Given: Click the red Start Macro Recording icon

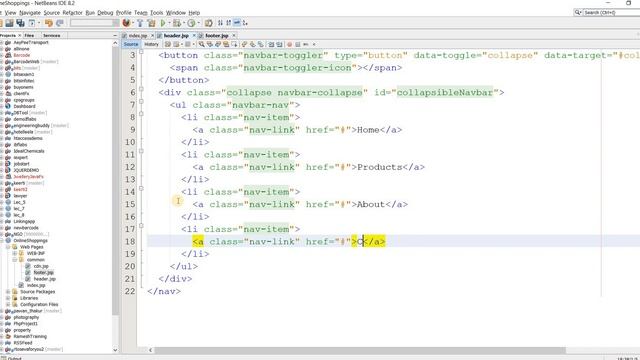Looking at the screenshot, I should pos(289,44).
